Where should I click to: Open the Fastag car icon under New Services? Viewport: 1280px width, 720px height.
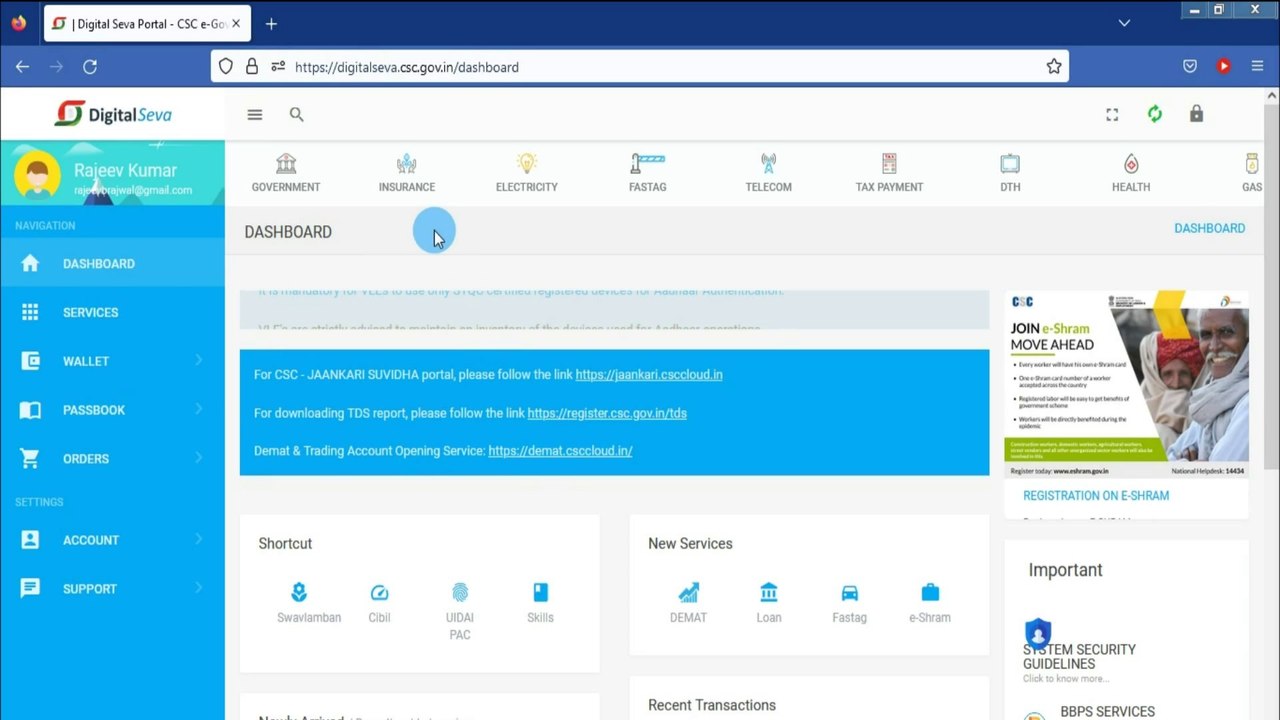coord(849,592)
